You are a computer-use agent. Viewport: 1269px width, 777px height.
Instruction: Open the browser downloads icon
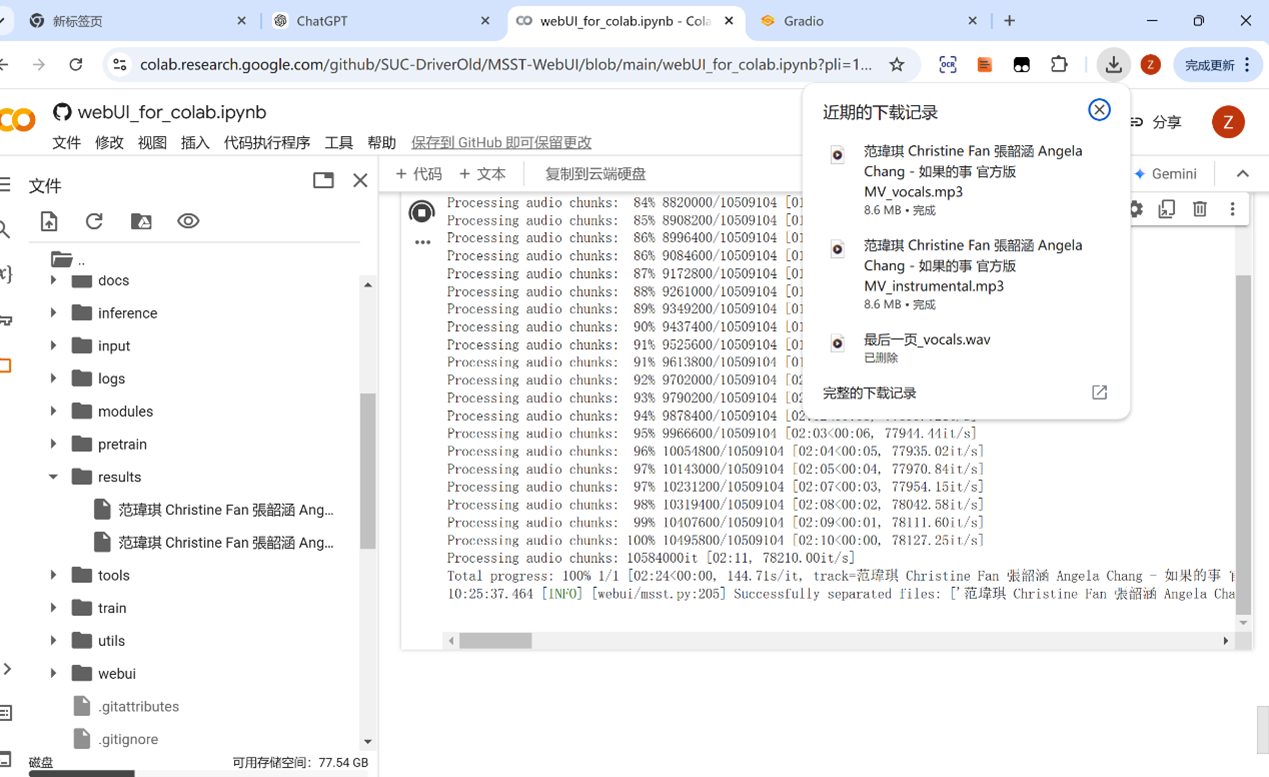(x=1112, y=65)
